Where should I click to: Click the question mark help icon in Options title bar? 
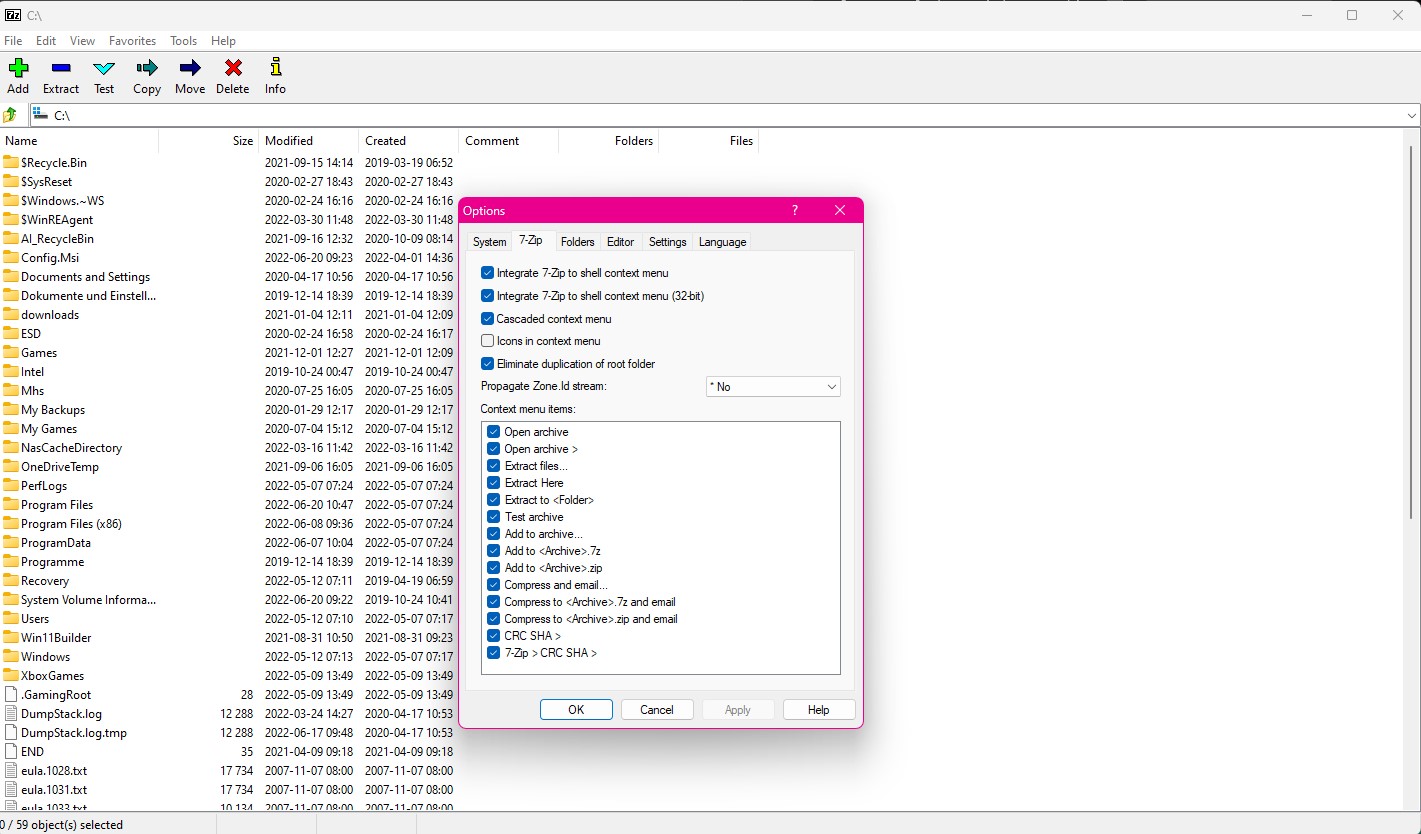(795, 211)
